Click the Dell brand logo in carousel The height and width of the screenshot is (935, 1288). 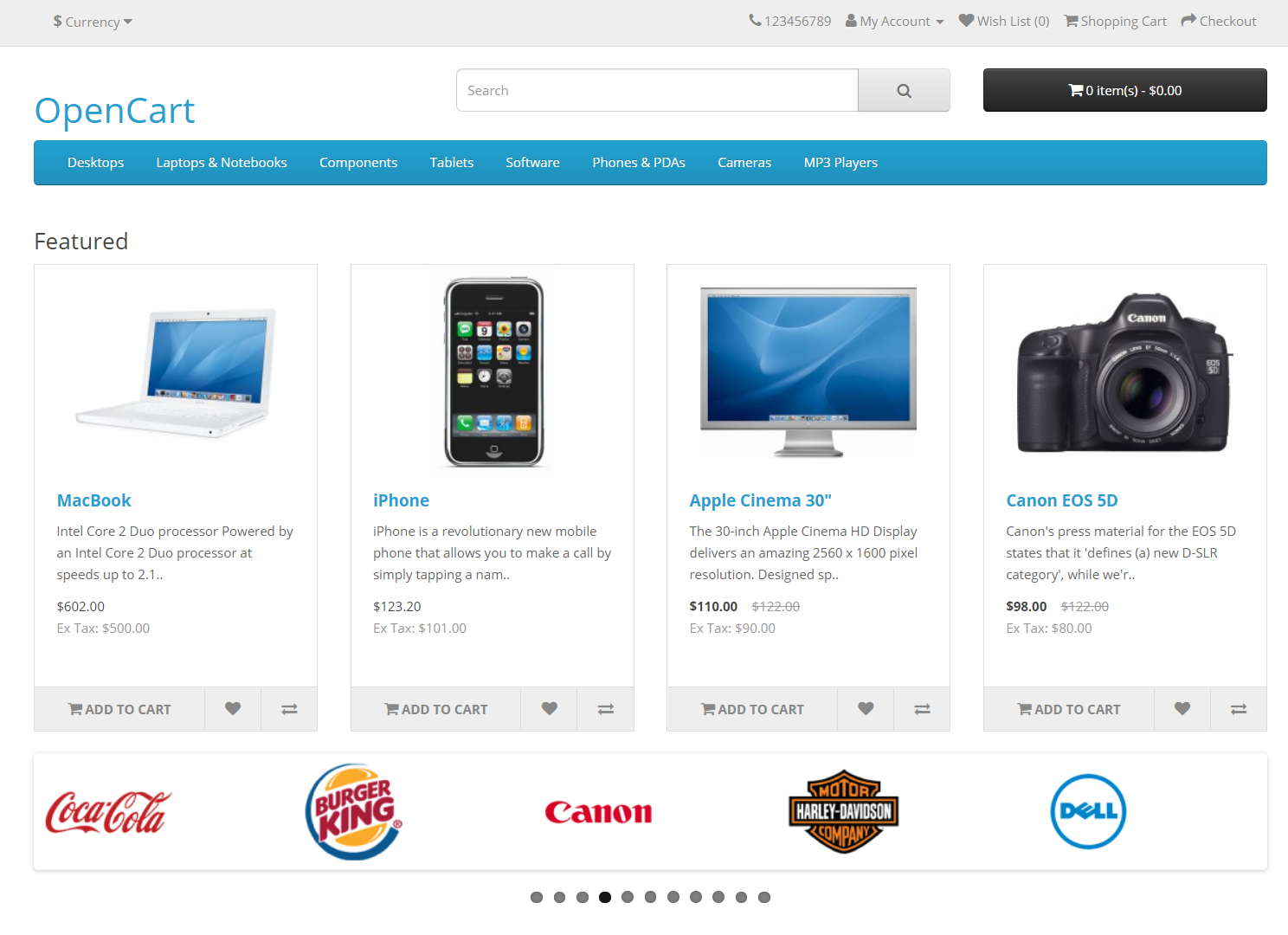pyautogui.click(x=1088, y=811)
